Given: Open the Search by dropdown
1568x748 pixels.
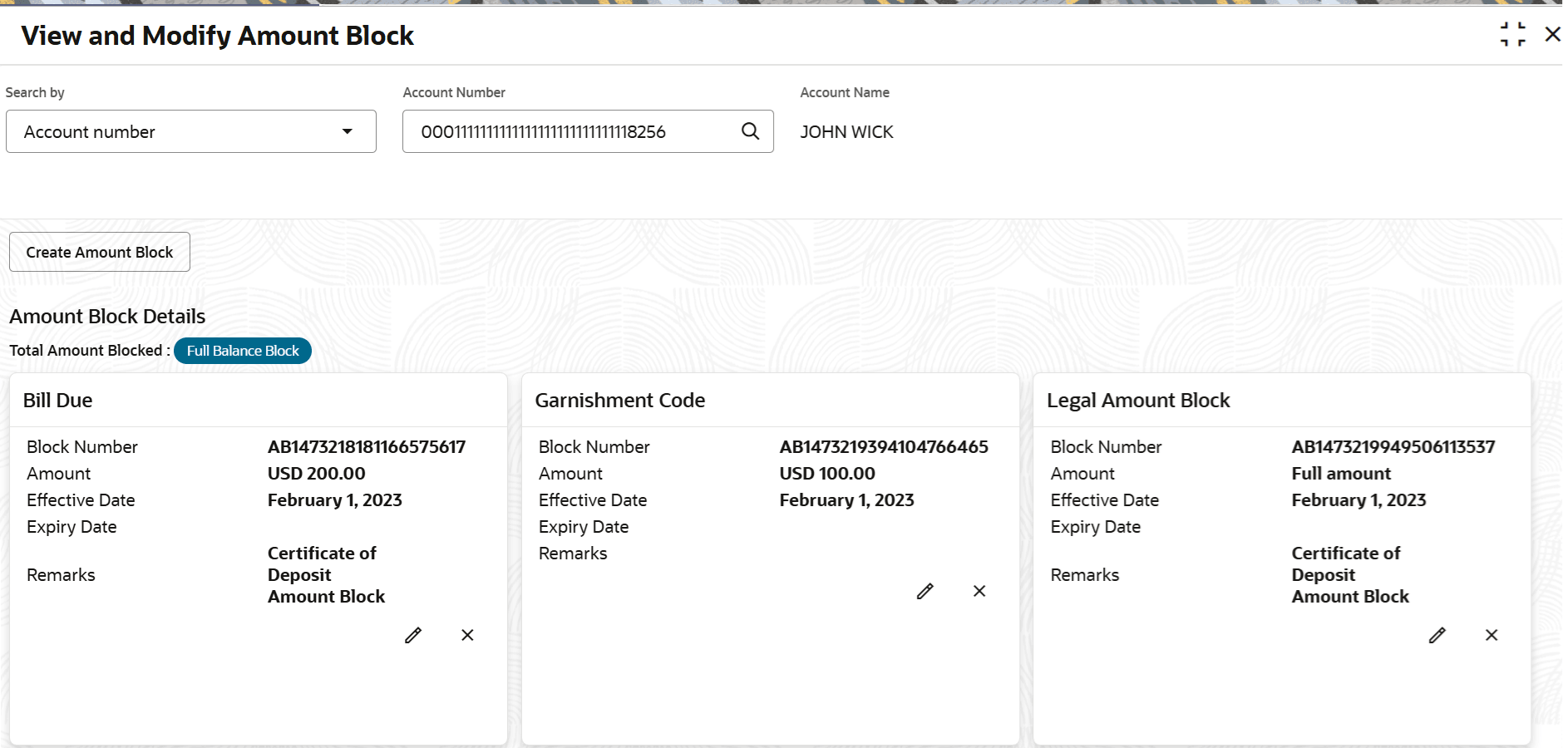Looking at the screenshot, I should (x=191, y=131).
